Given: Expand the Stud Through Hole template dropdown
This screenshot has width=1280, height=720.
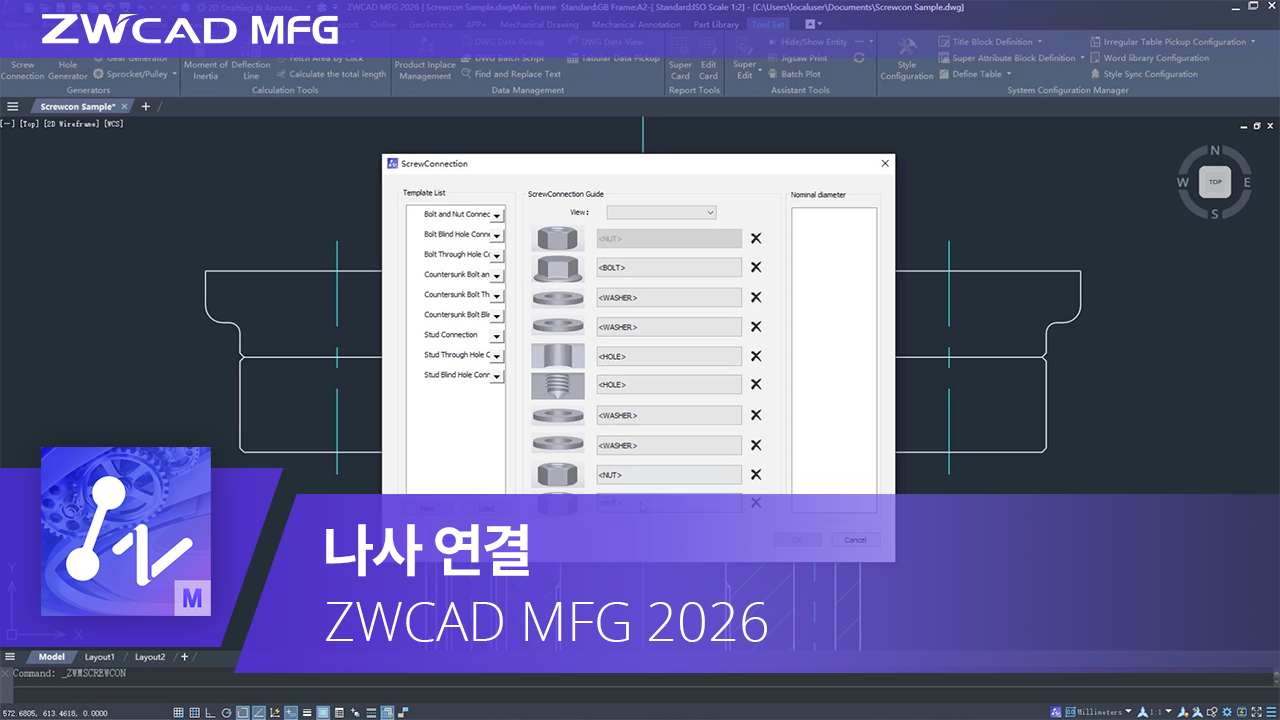Looking at the screenshot, I should click(497, 356).
